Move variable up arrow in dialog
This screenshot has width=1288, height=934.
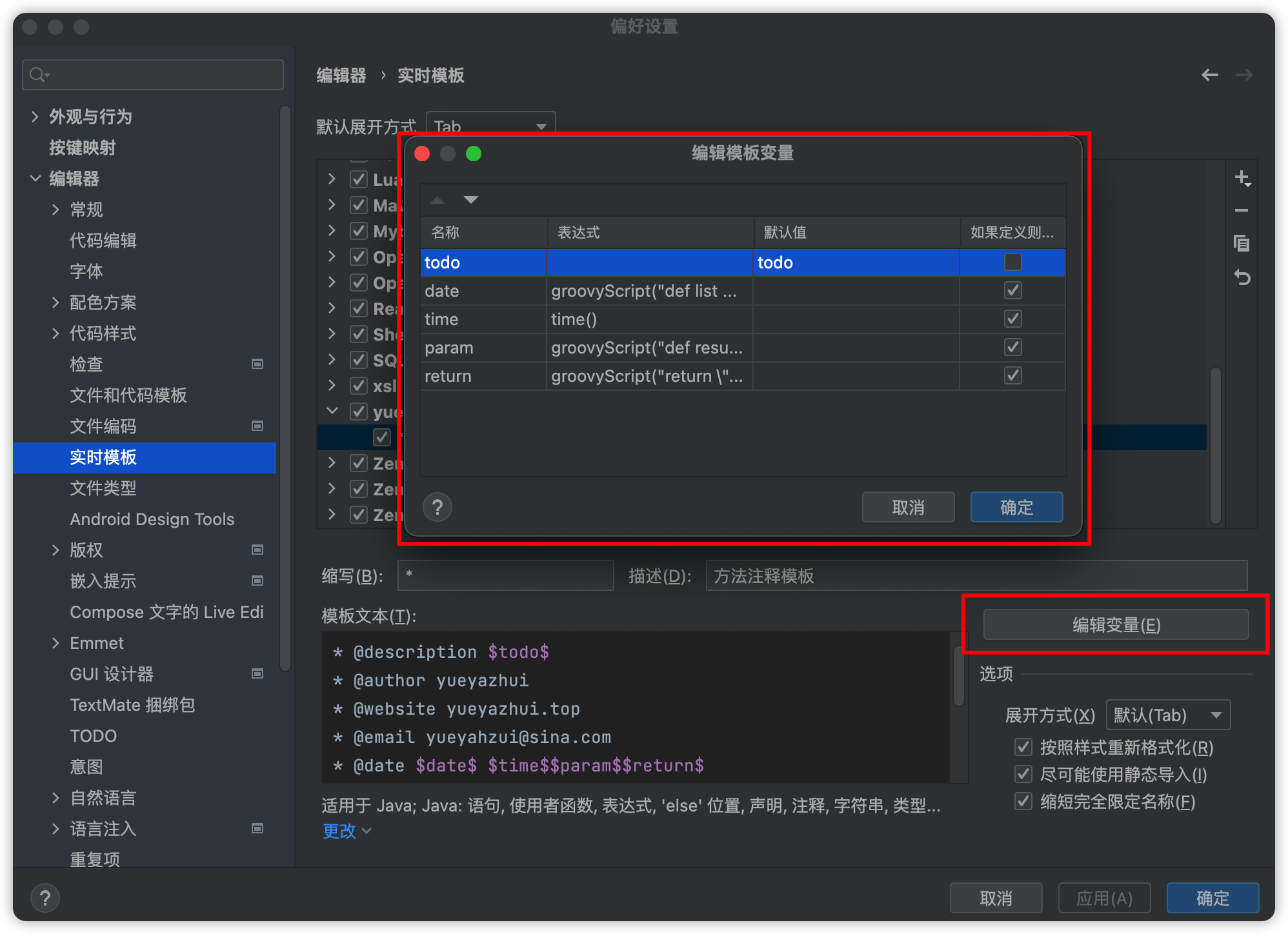pos(438,200)
